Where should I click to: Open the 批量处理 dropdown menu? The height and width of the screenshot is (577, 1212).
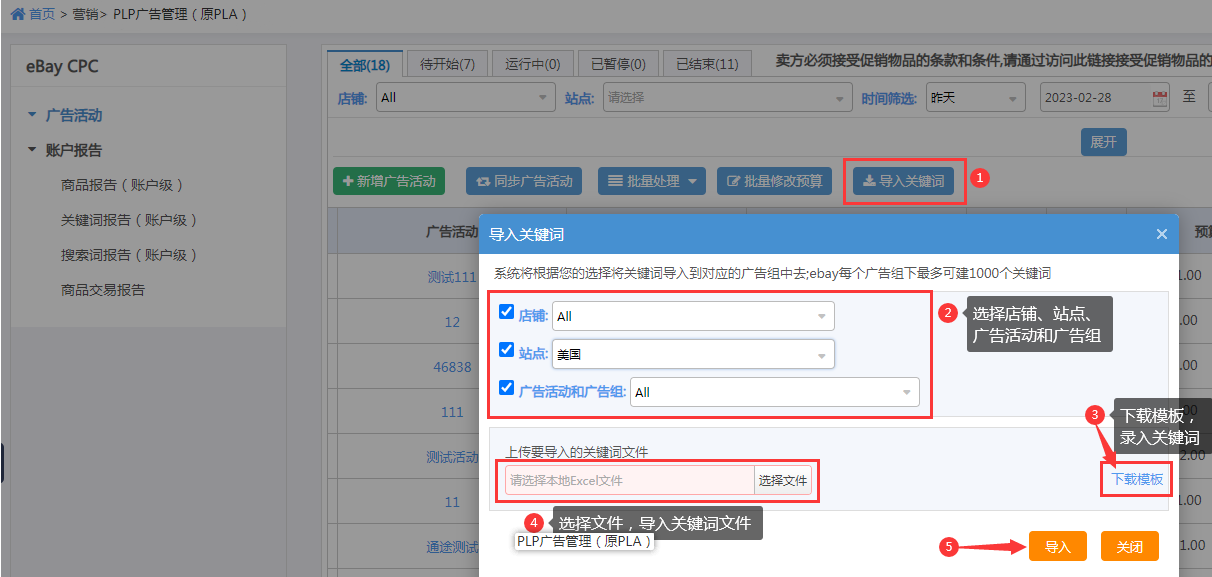[x=652, y=181]
